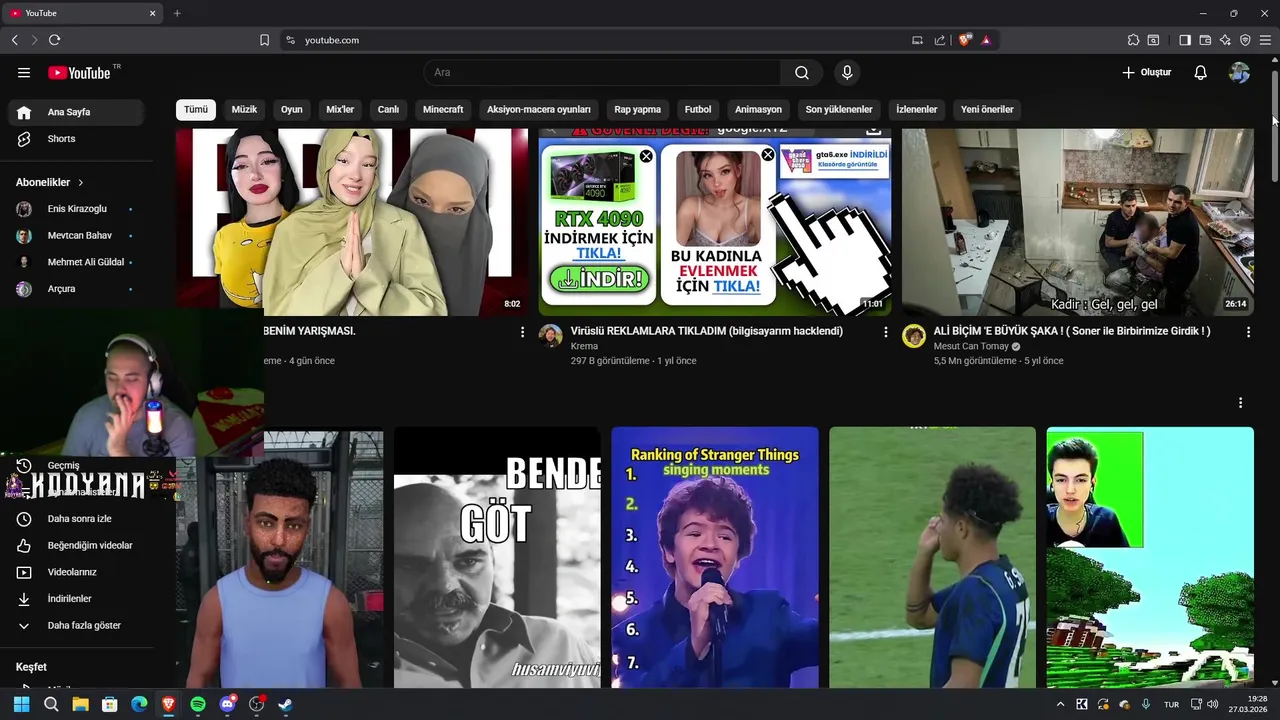This screenshot has height=720, width=1280.
Task: Toggle the browser sidebar panel
Action: tap(1184, 40)
